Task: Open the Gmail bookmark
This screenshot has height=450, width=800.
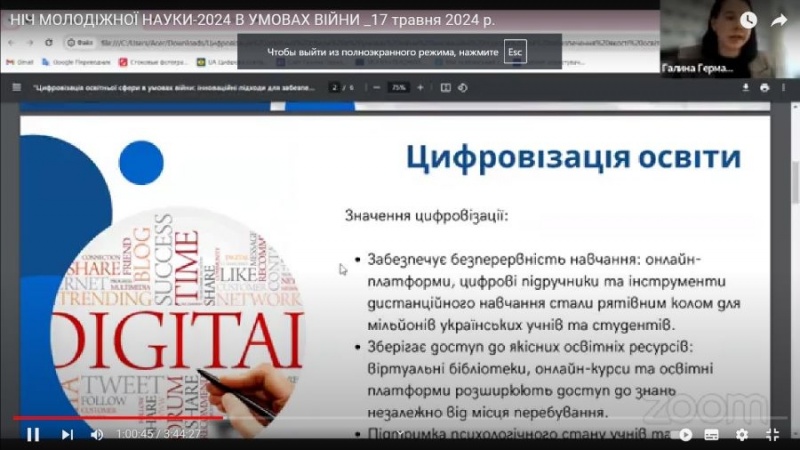Action: pyautogui.click(x=20, y=62)
